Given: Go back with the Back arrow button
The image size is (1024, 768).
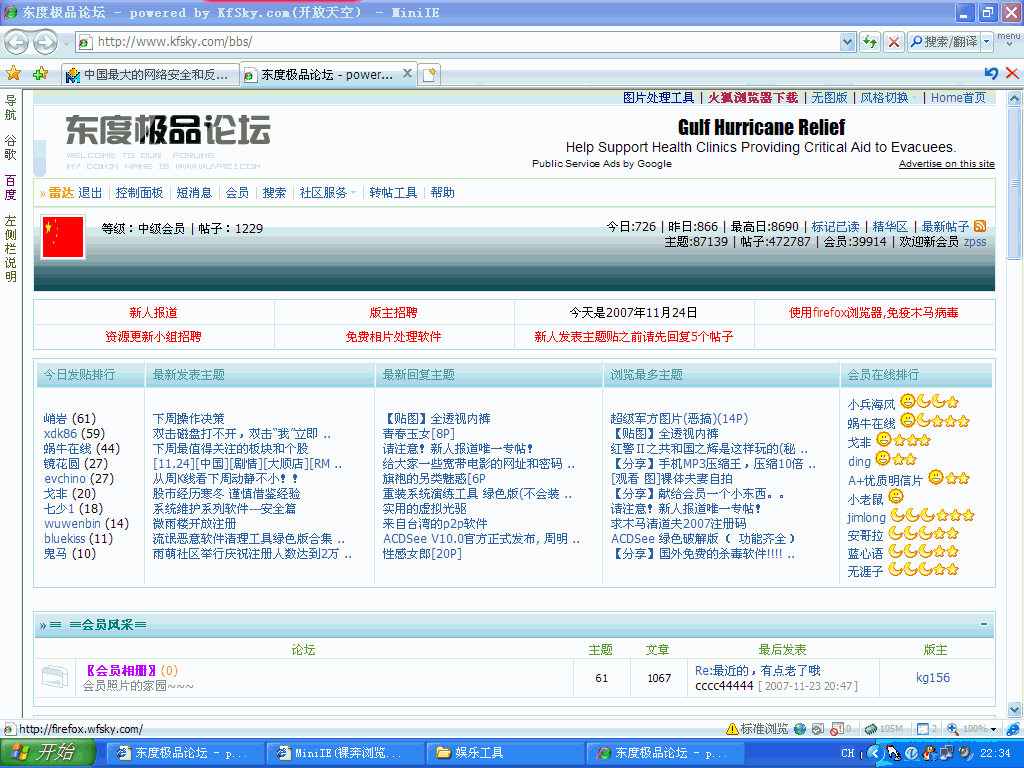Looking at the screenshot, I should coord(16,42).
